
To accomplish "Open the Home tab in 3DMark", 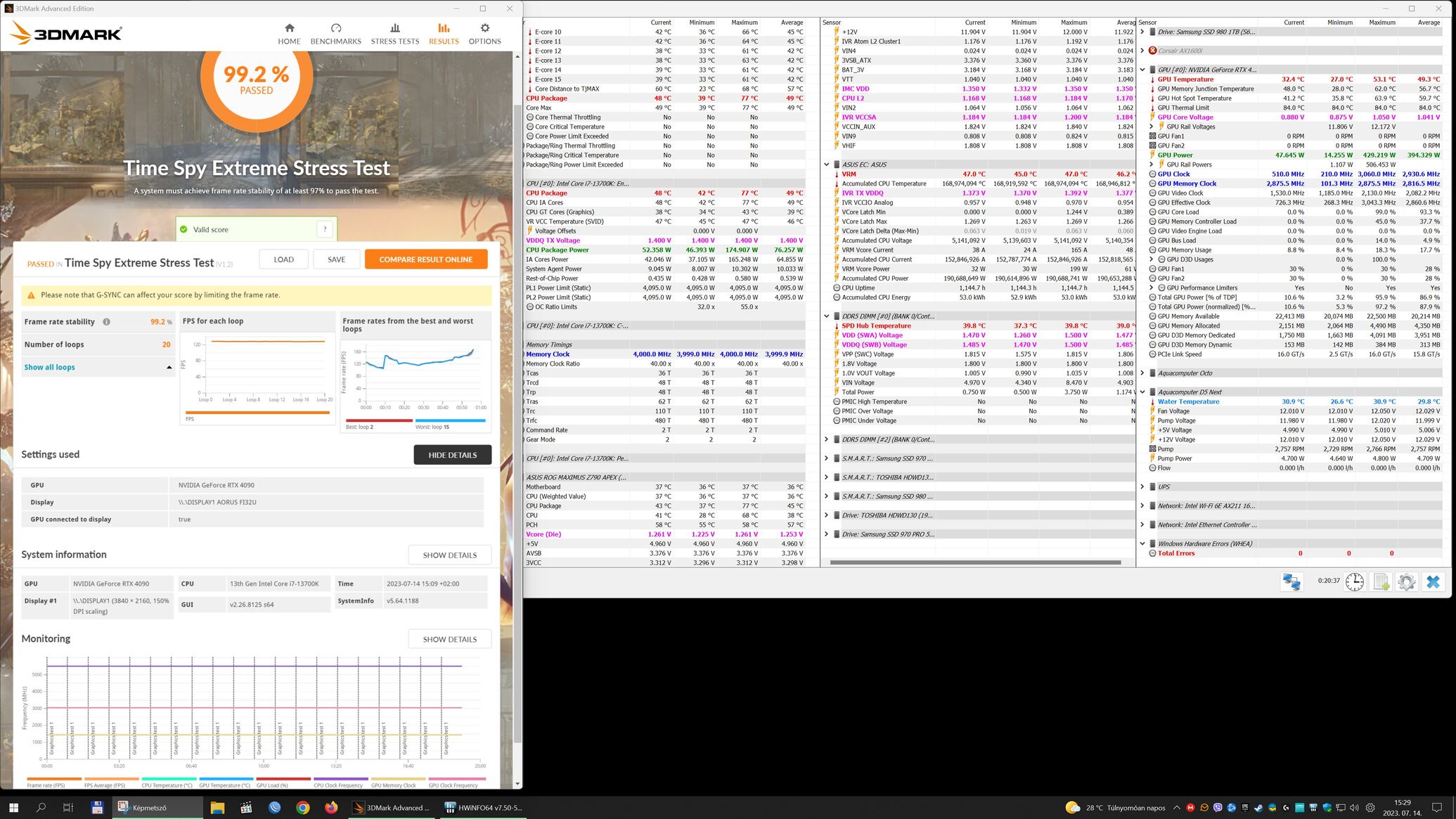I will click(x=289, y=33).
